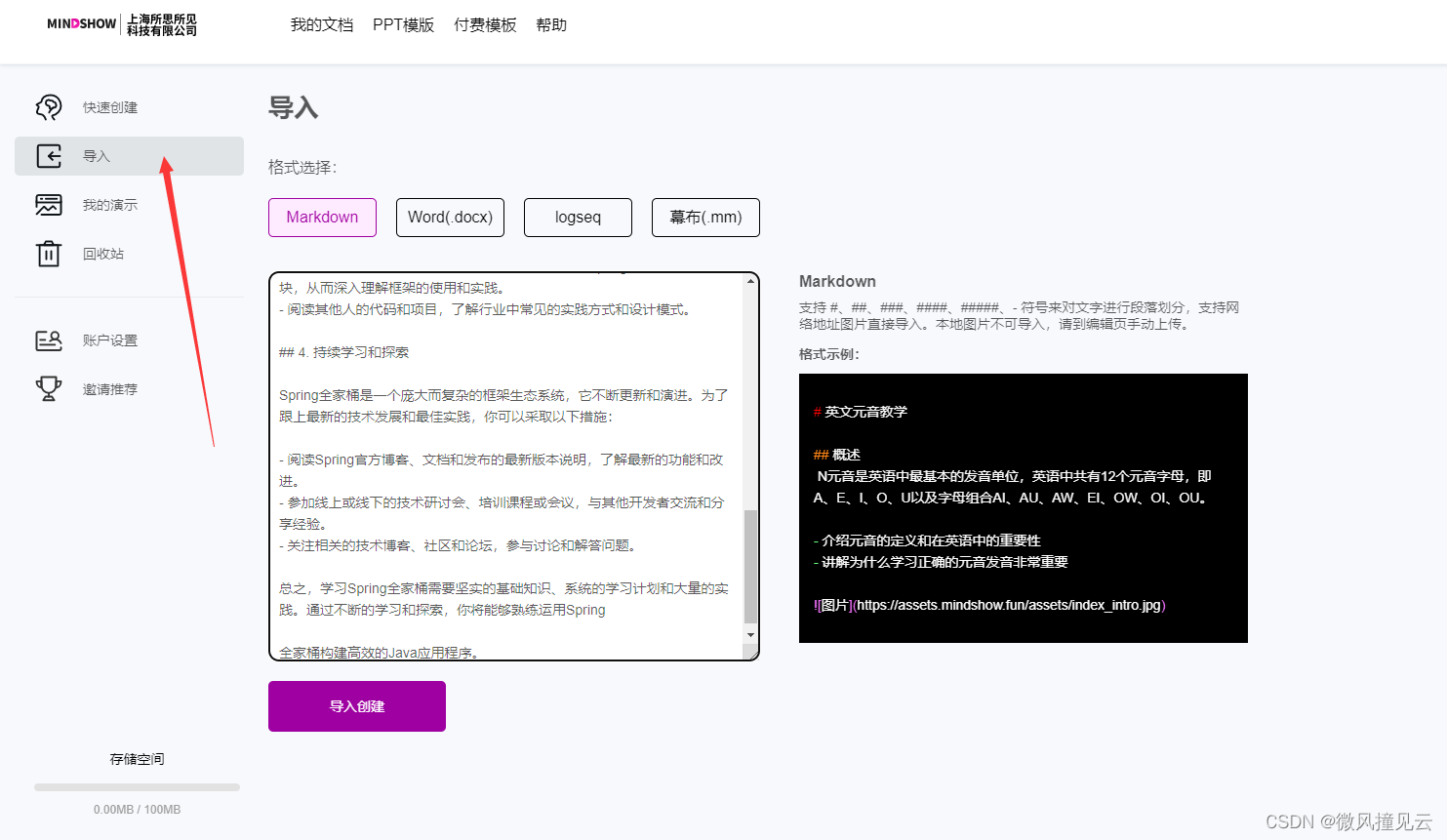Select 导入 in the sidebar
This screenshot has width=1447, height=840.
pos(129,156)
